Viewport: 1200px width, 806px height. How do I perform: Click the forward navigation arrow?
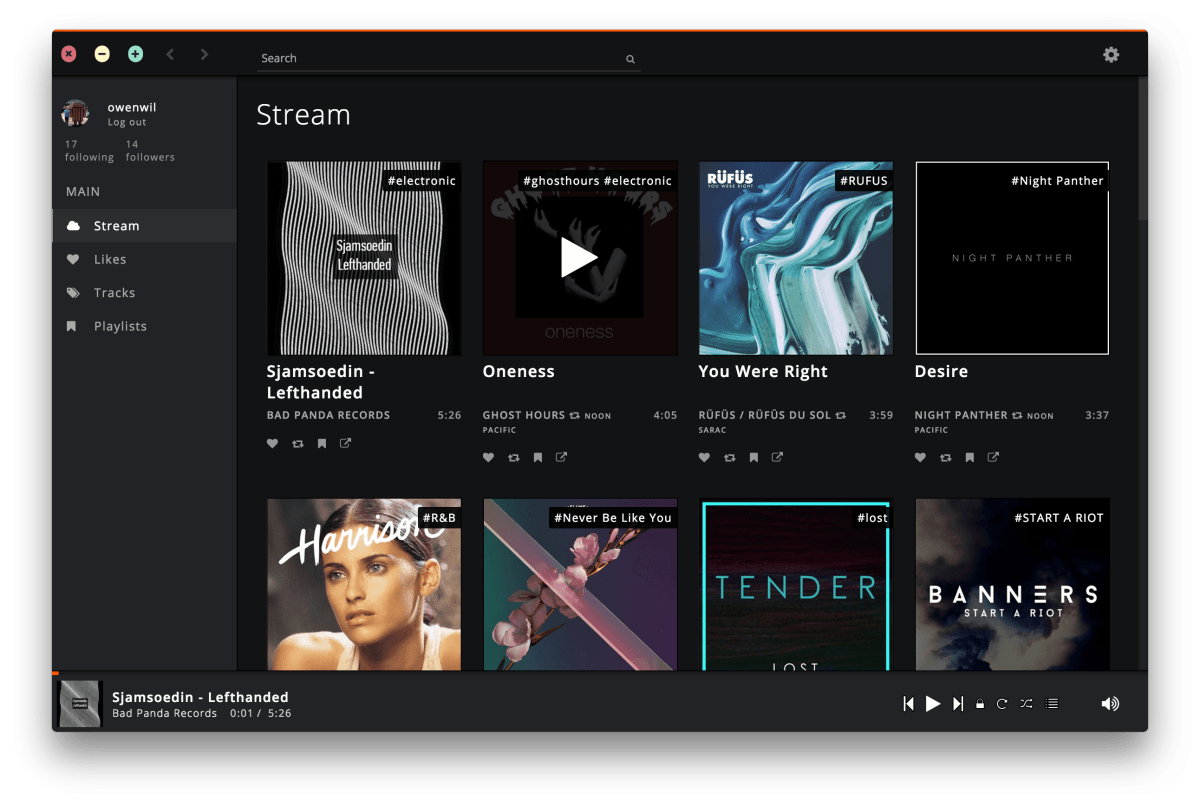pyautogui.click(x=204, y=55)
